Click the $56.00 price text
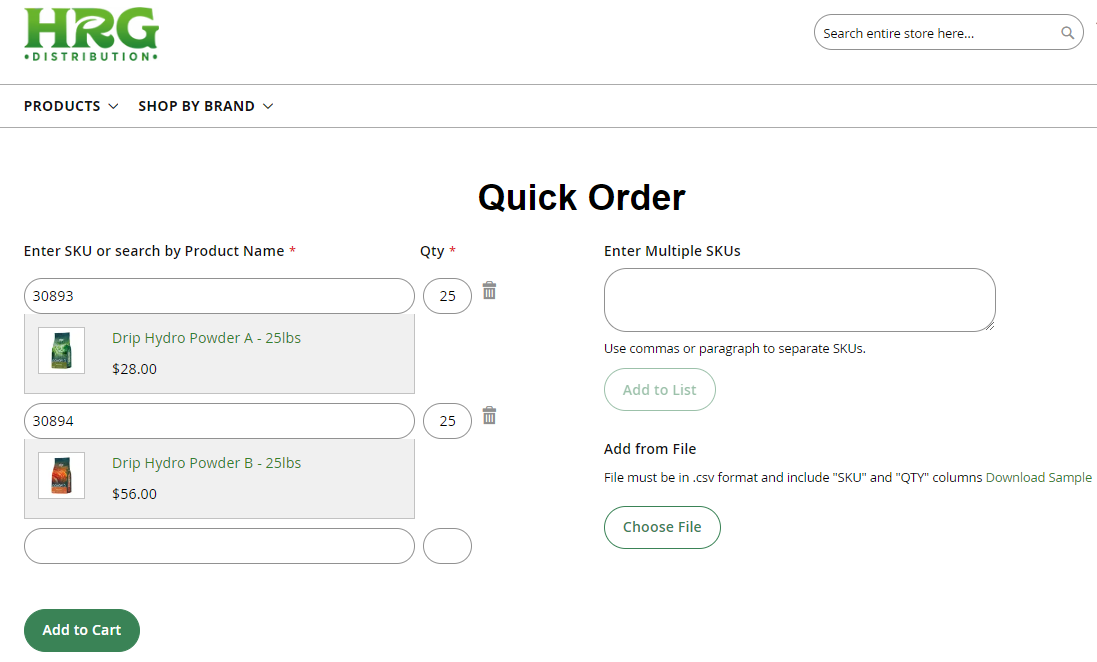The height and width of the screenshot is (662, 1097). [134, 494]
